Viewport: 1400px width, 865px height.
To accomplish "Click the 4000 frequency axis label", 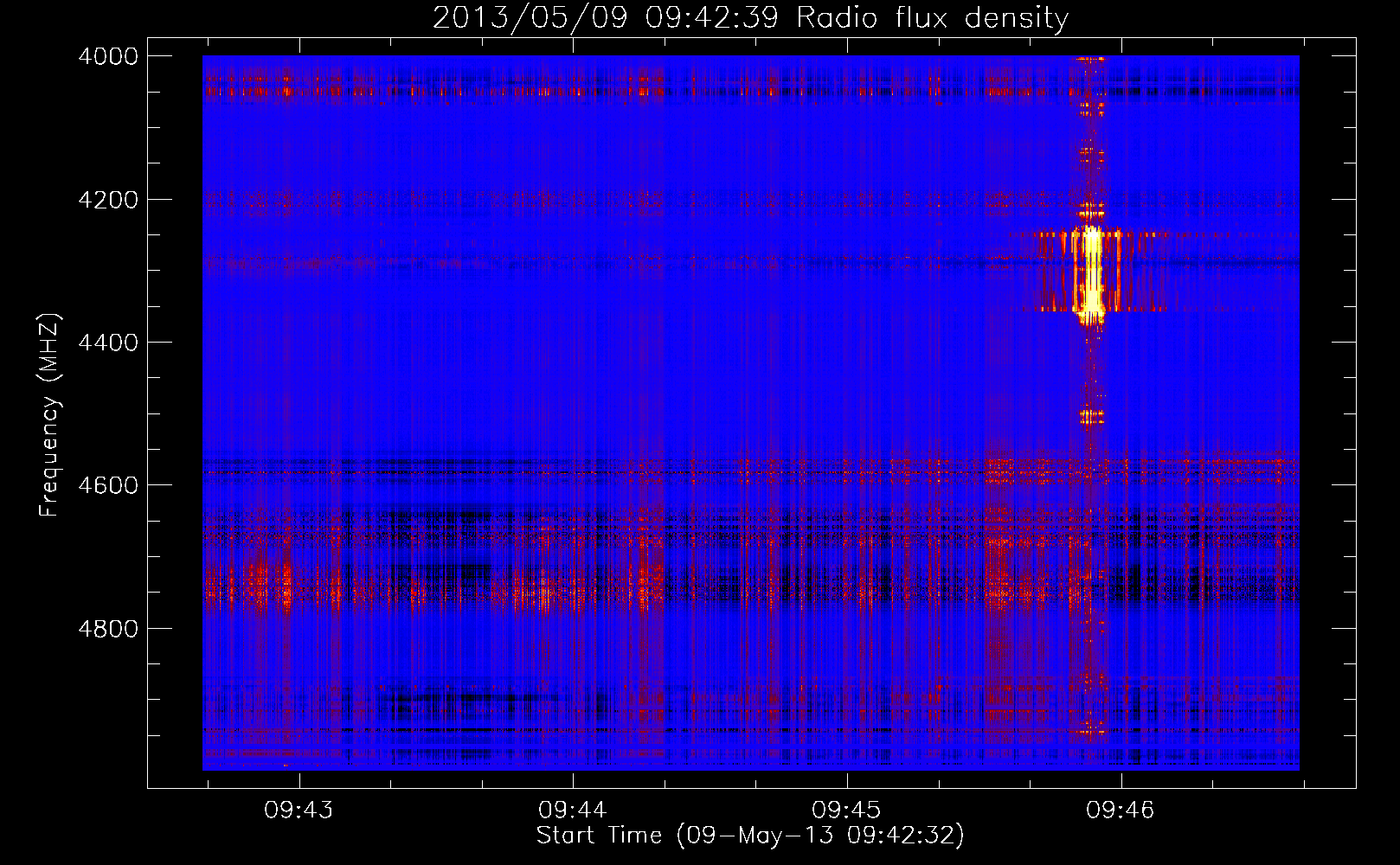I will 108,56.
